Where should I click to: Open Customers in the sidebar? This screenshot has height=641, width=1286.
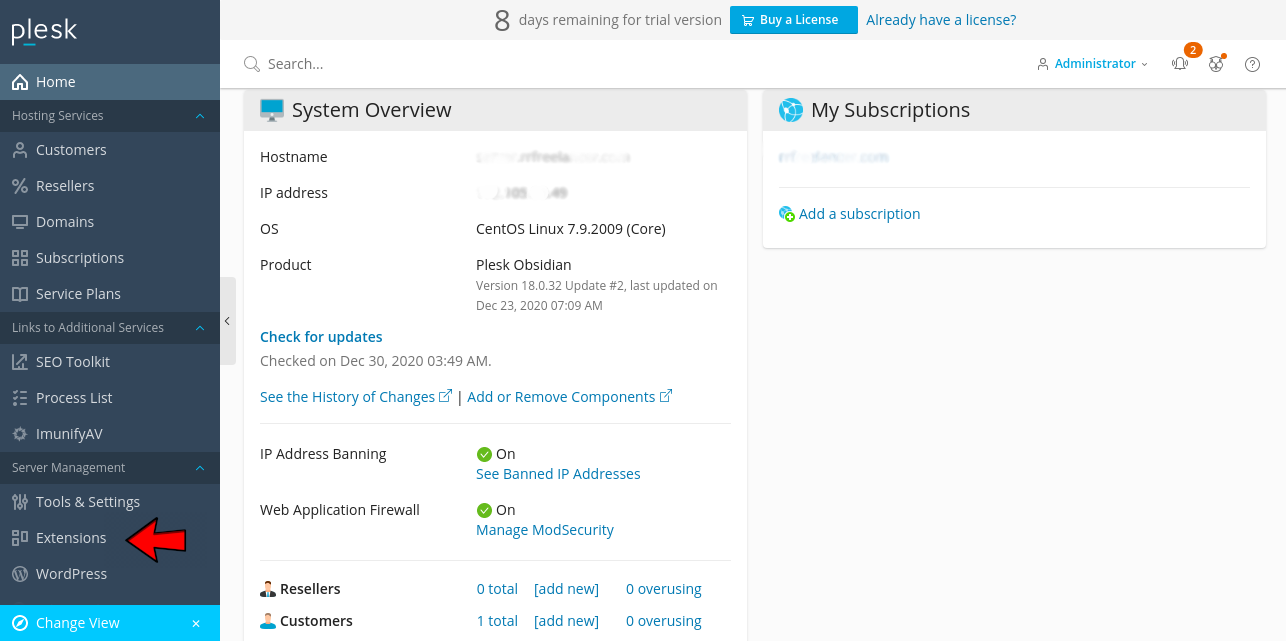tap(110, 150)
